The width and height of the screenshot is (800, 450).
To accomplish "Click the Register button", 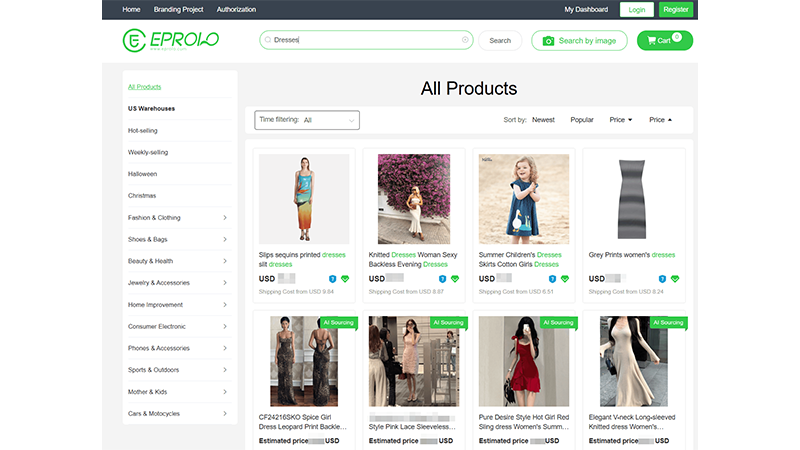I will (676, 9).
